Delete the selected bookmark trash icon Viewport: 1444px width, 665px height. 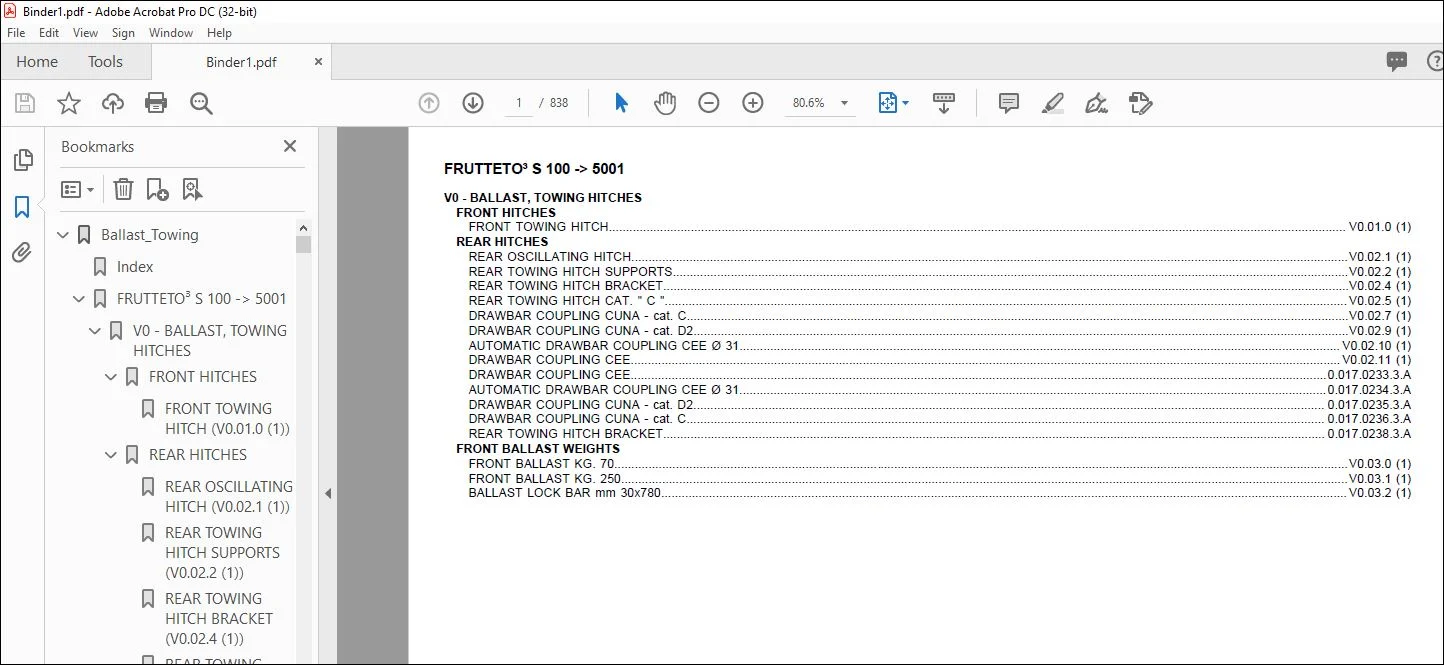[x=123, y=189]
